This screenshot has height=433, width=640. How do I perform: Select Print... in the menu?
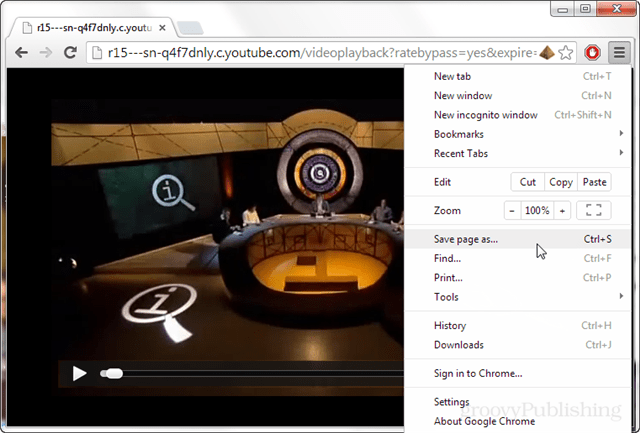tap(517, 278)
